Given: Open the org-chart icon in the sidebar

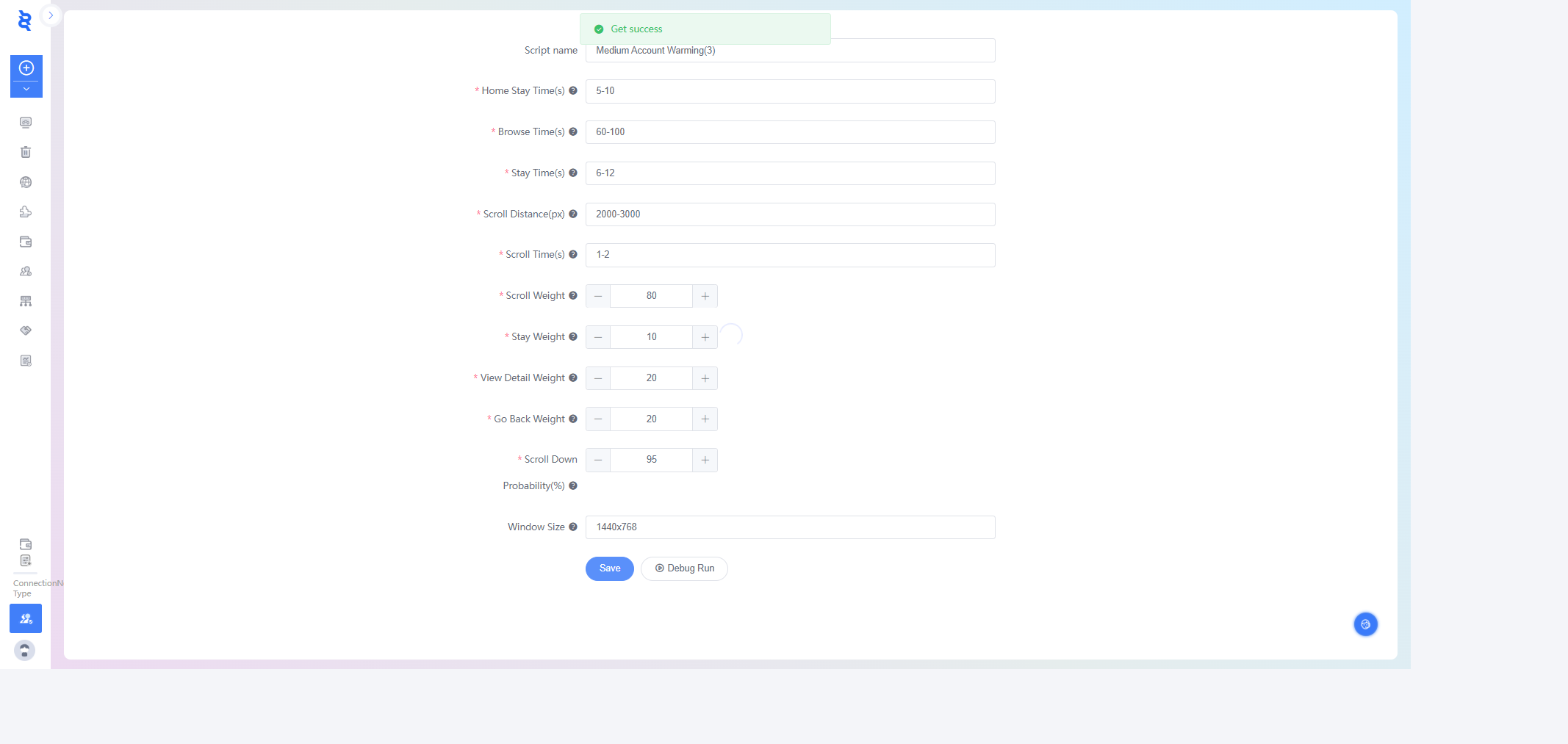Looking at the screenshot, I should [26, 301].
